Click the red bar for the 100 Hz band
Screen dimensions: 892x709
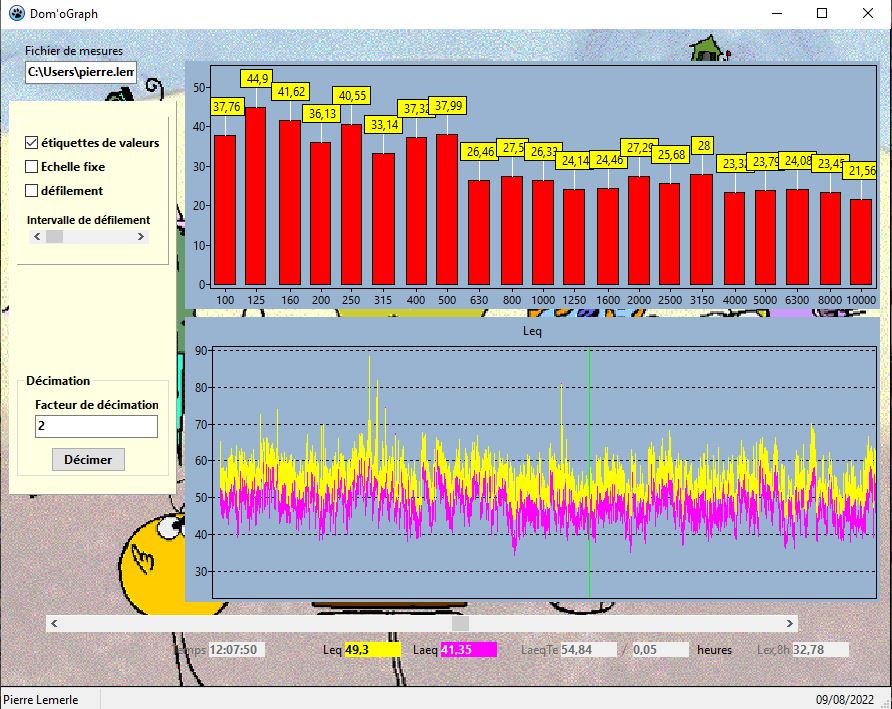tap(226, 210)
